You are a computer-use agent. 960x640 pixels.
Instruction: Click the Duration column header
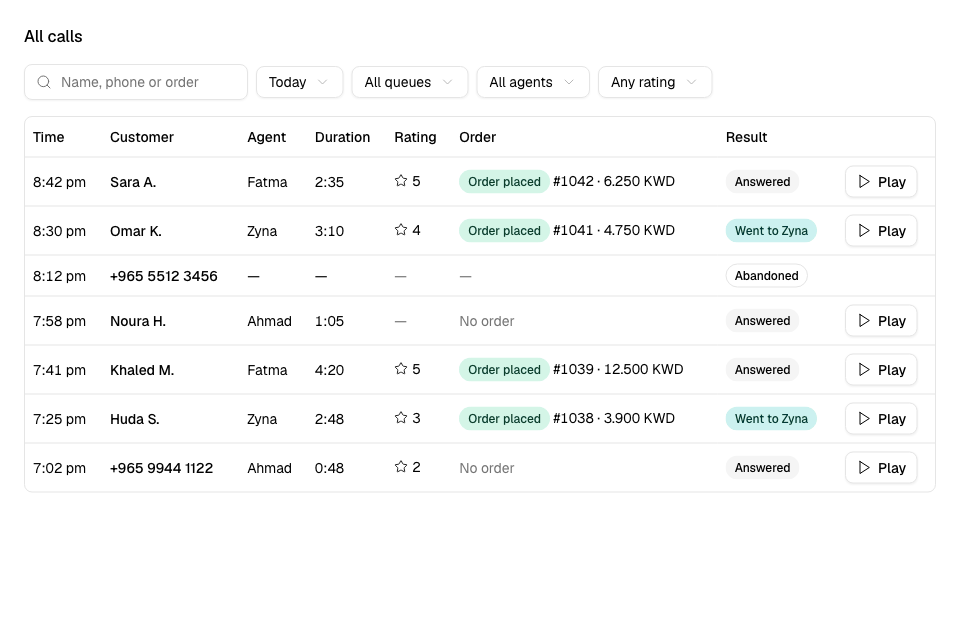click(x=342, y=137)
